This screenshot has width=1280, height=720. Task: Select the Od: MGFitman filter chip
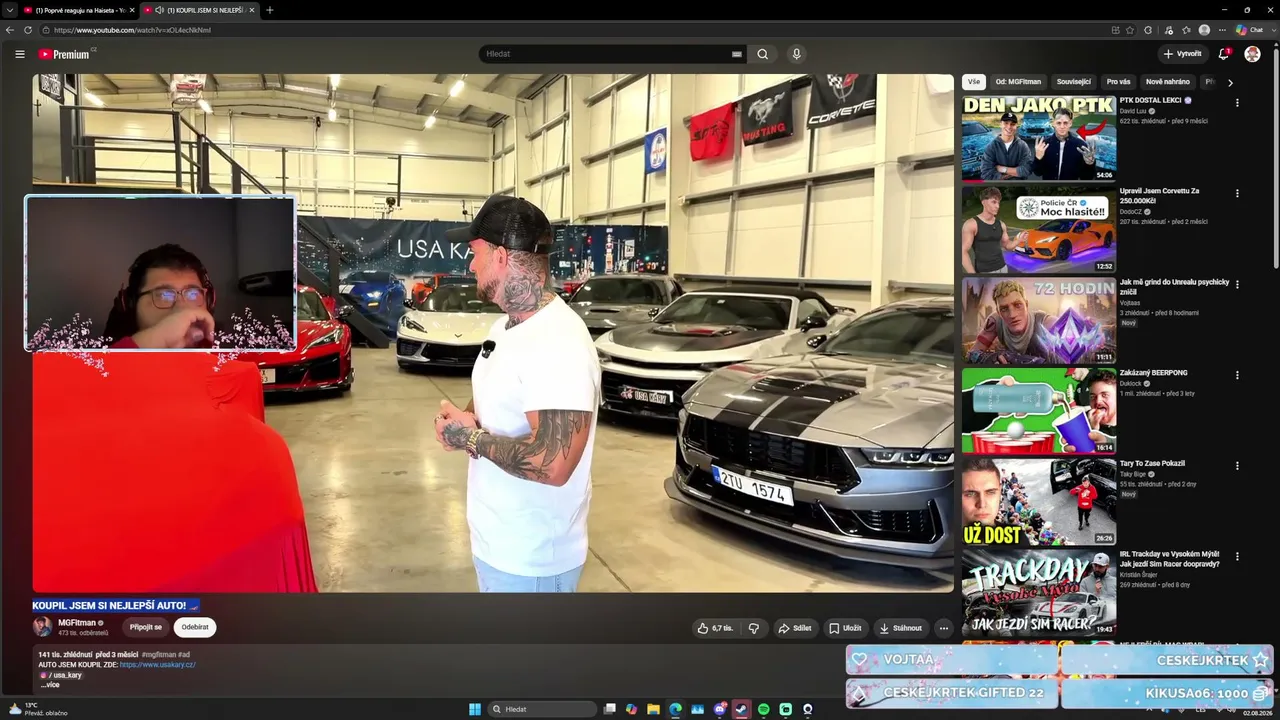(x=1018, y=82)
